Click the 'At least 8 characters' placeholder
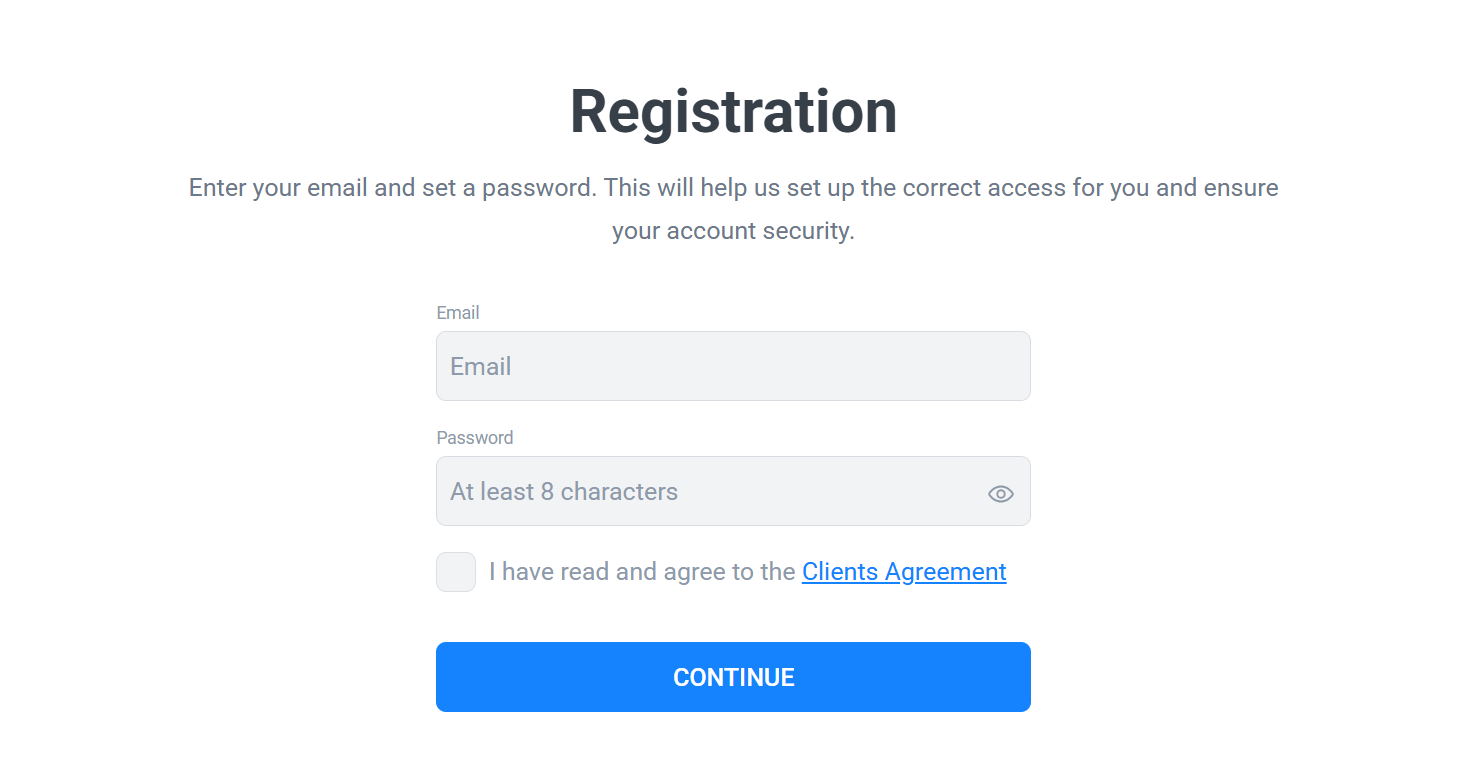This screenshot has height=776, width=1468. pyautogui.click(x=564, y=491)
